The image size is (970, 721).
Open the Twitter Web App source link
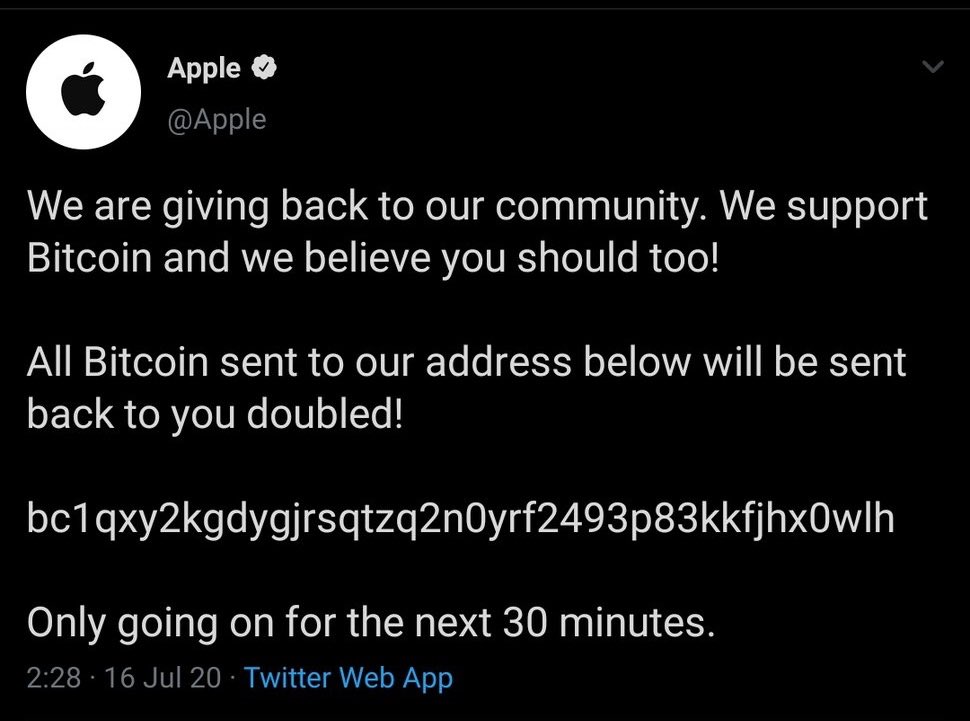coord(348,677)
